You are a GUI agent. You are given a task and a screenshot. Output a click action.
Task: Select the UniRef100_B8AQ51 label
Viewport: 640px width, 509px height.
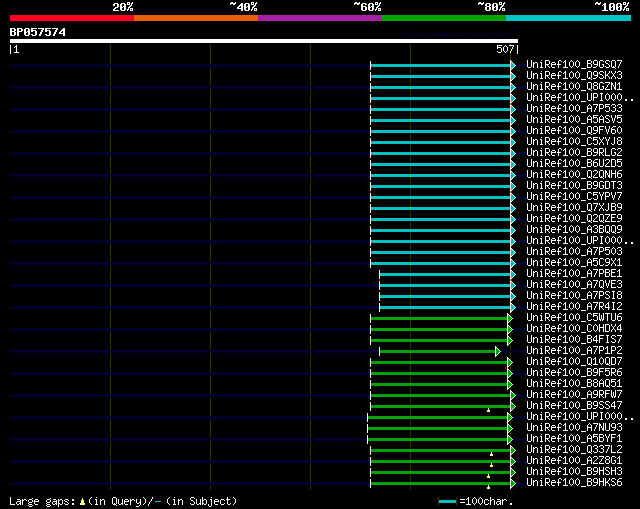[574, 384]
